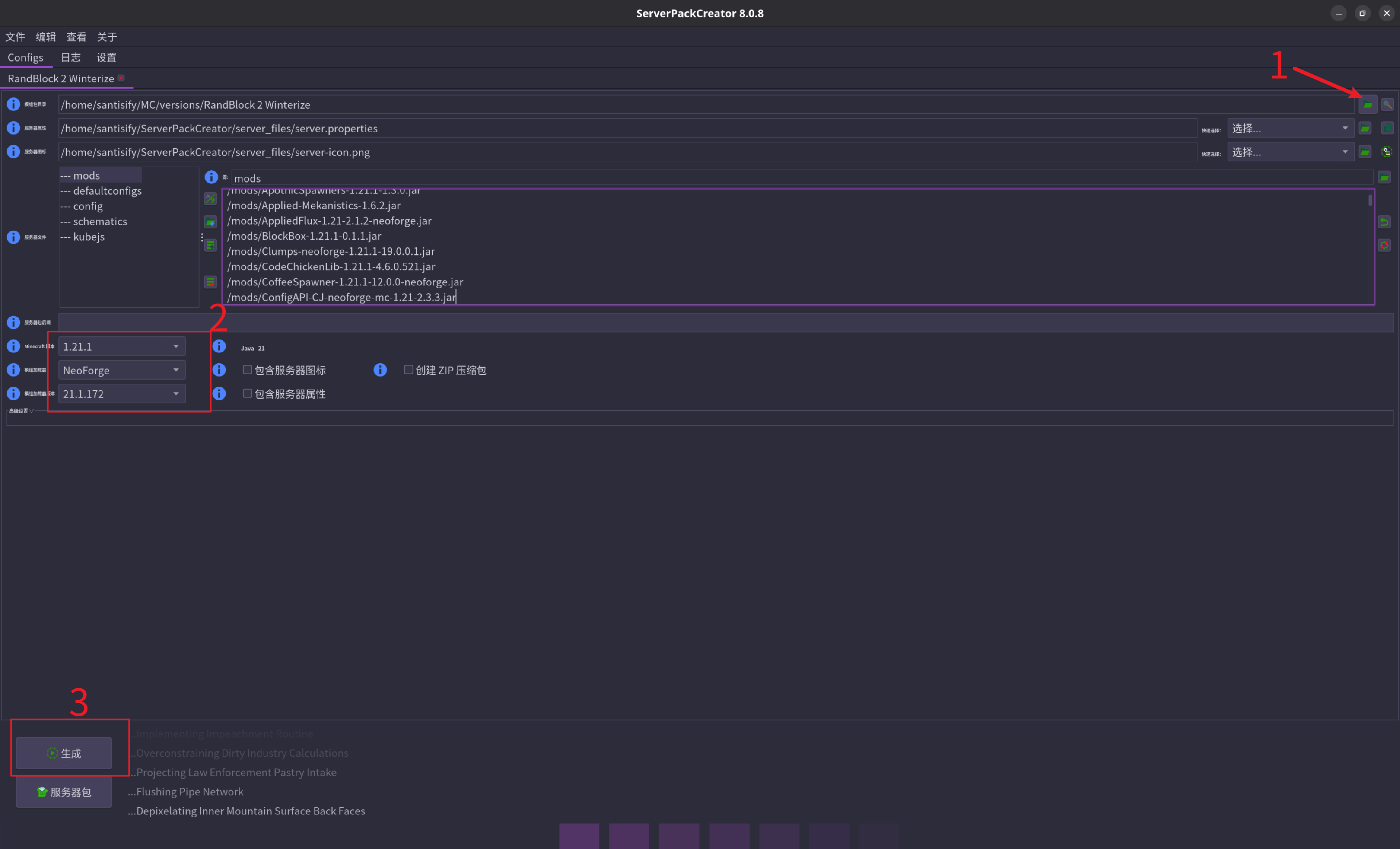Open the 21.1.172 loader version dropdown
Viewport: 1400px width, 849px height.
point(122,394)
